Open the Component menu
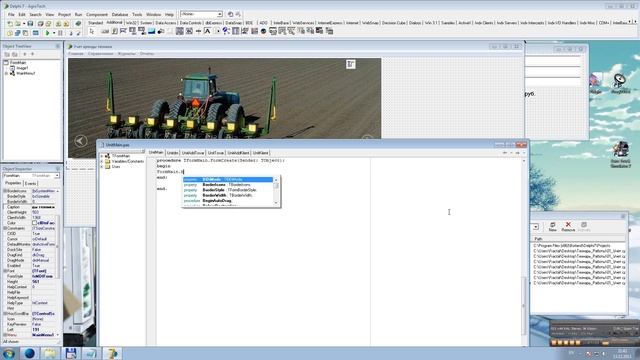Screen dimensions: 640x360 point(97,14)
